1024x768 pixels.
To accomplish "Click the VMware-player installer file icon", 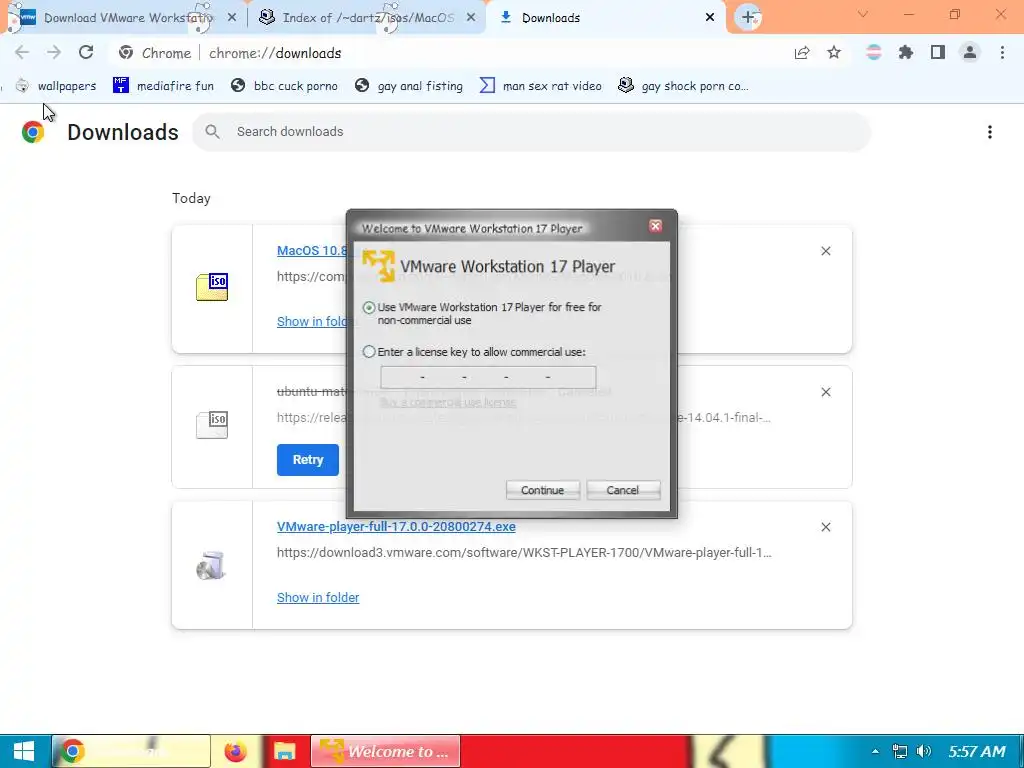I will pos(212,566).
